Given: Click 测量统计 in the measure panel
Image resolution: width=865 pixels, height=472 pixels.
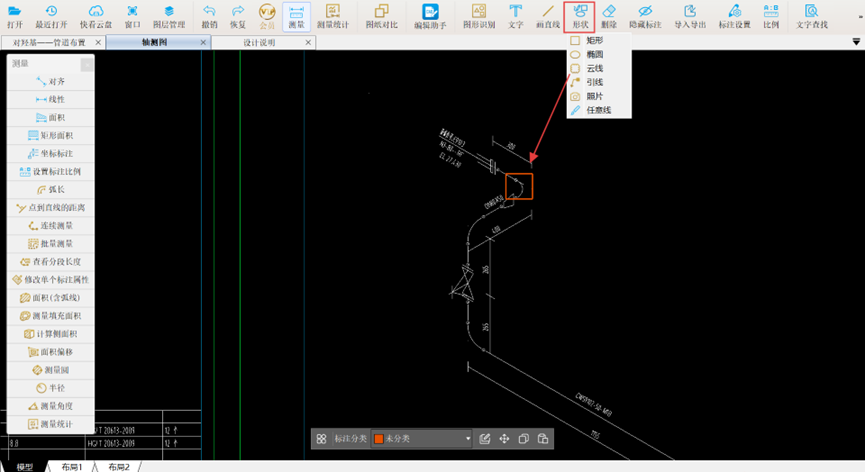Looking at the screenshot, I should [x=51, y=424].
